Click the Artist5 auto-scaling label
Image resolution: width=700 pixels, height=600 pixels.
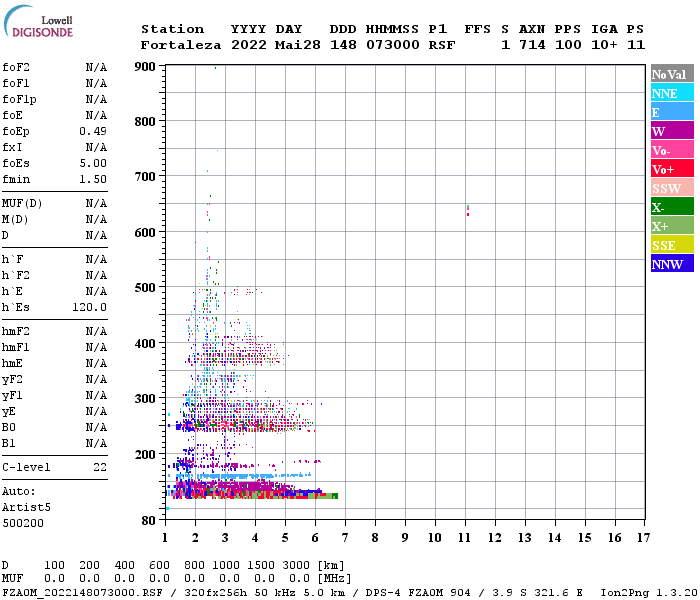point(26,508)
